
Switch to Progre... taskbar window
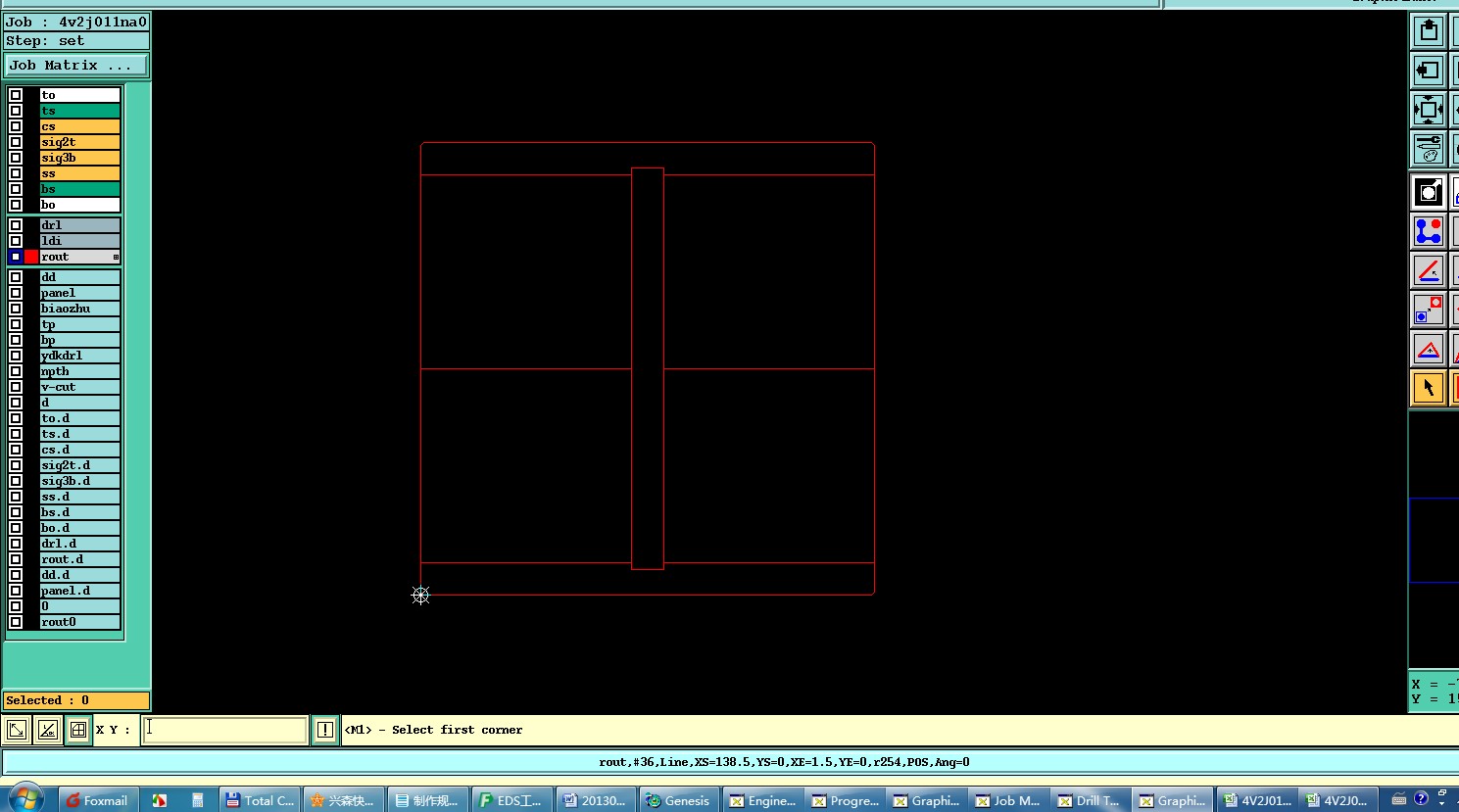click(x=846, y=800)
